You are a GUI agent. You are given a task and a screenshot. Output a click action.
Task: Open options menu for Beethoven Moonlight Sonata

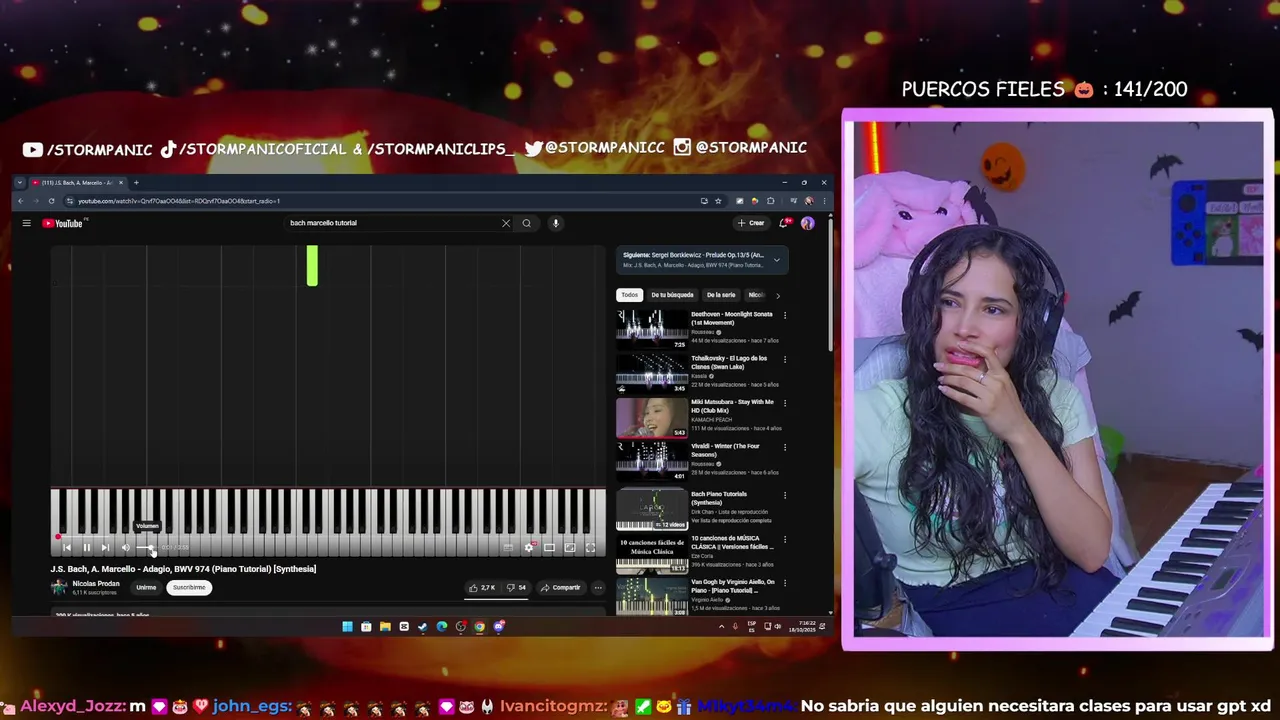click(x=784, y=315)
